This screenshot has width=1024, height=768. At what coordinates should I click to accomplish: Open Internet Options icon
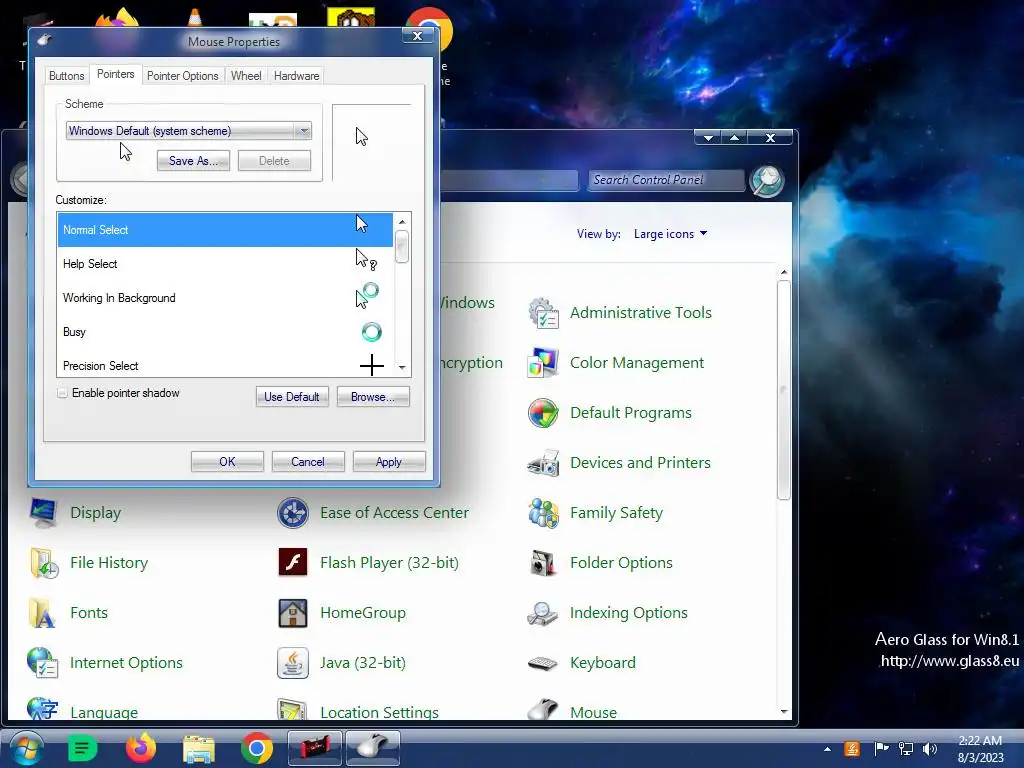click(43, 663)
